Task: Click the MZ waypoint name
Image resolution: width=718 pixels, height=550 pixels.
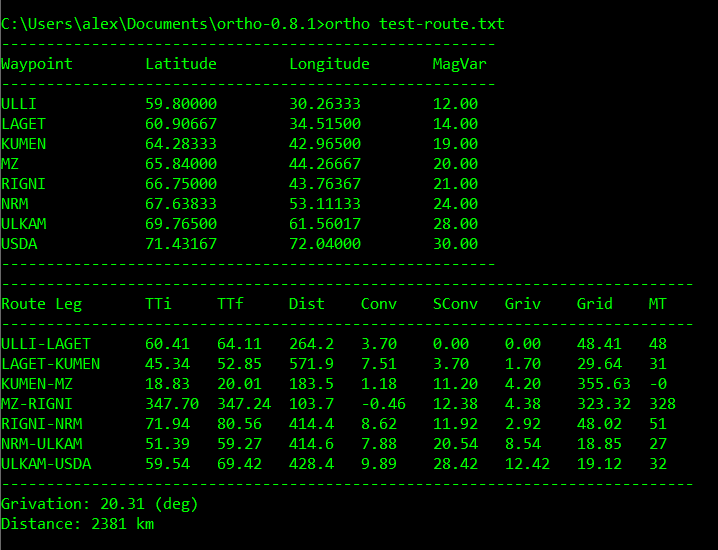Action: (x=10, y=164)
